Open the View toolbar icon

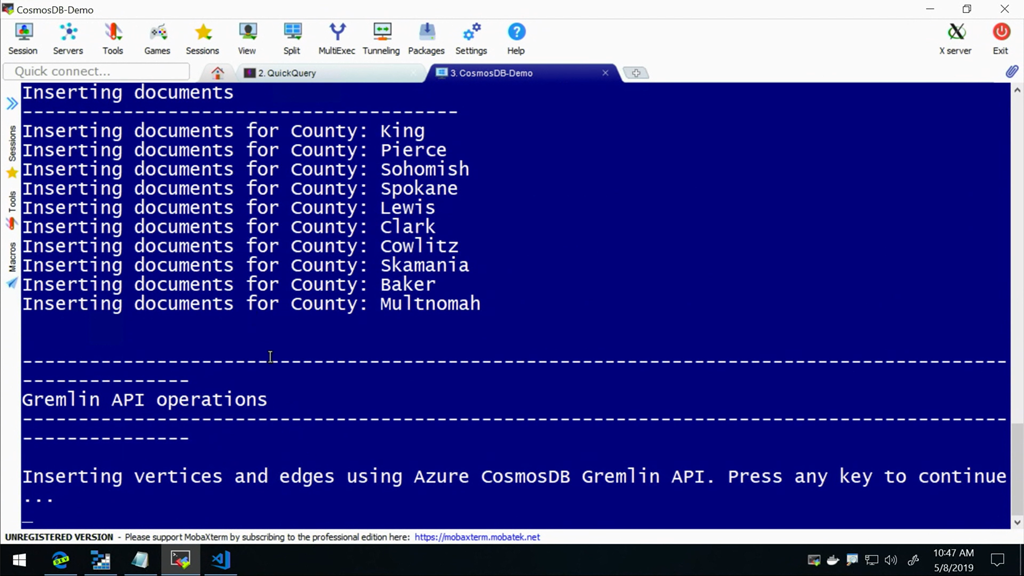(247, 39)
